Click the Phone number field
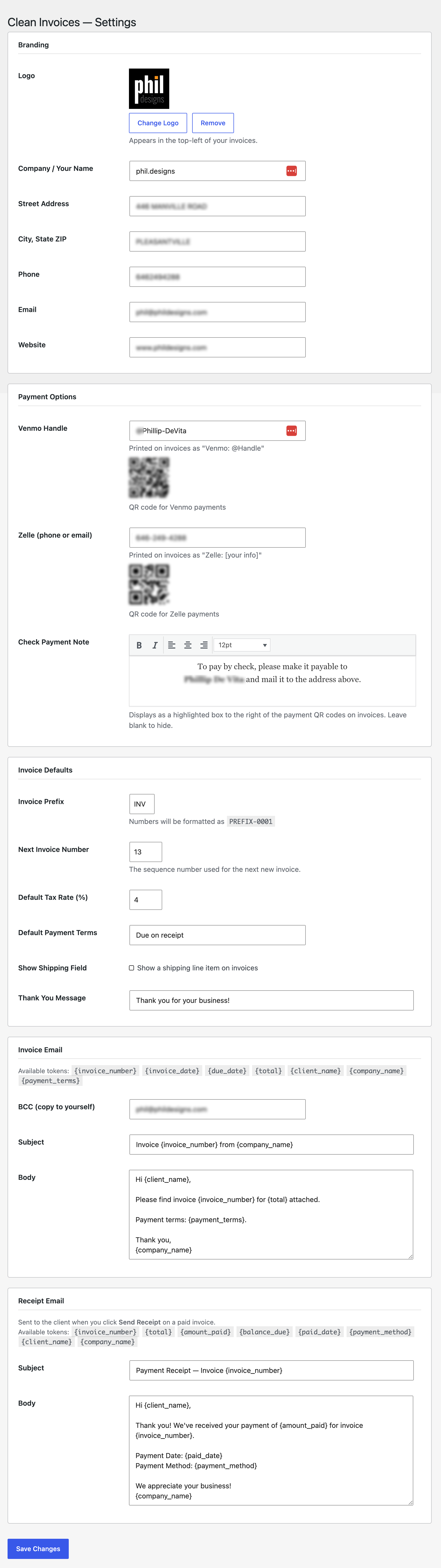The image size is (441, 1568). pyautogui.click(x=217, y=277)
